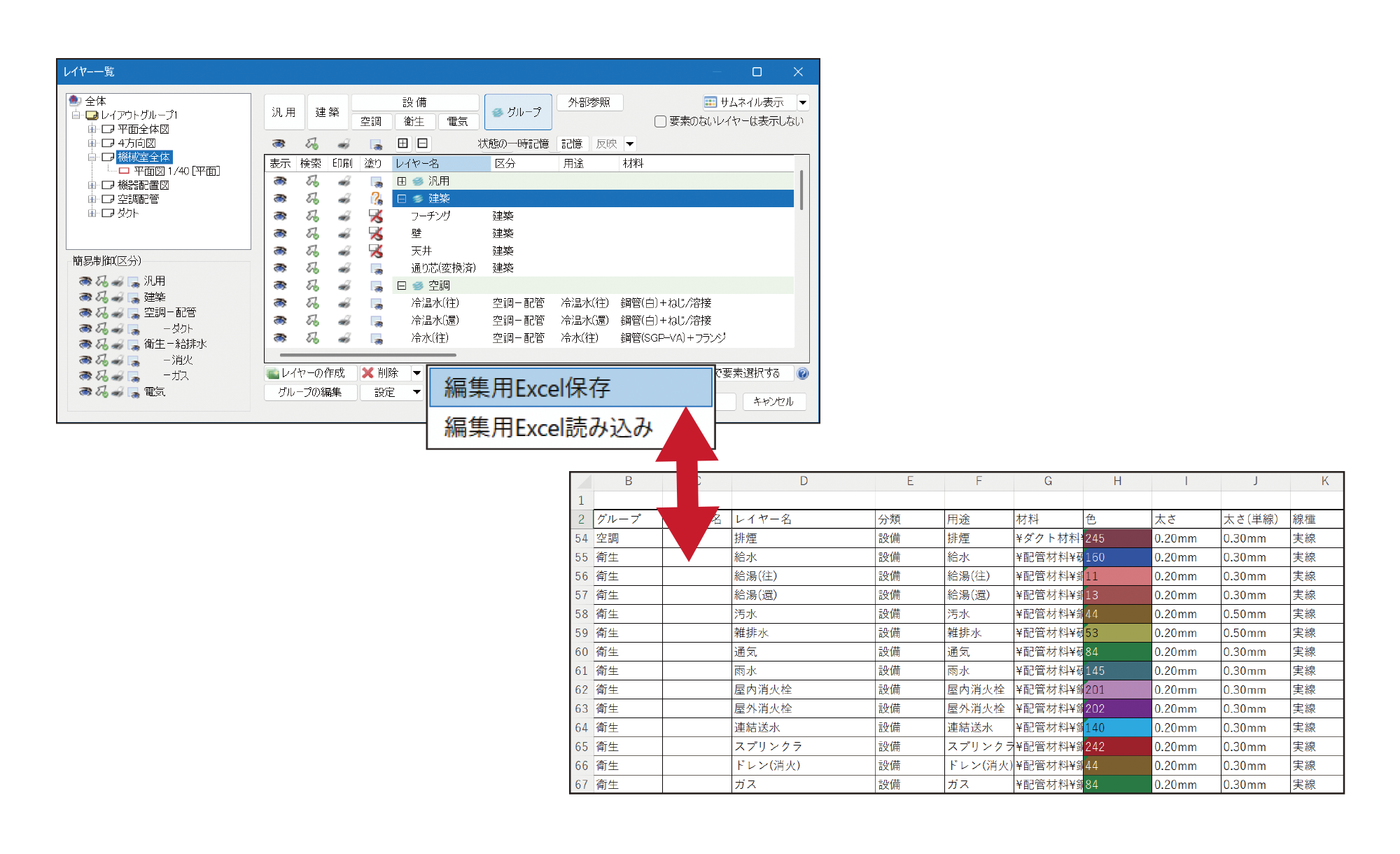Open the 設定 dropdown arrow
The width and height of the screenshot is (1400, 854).
[x=418, y=392]
